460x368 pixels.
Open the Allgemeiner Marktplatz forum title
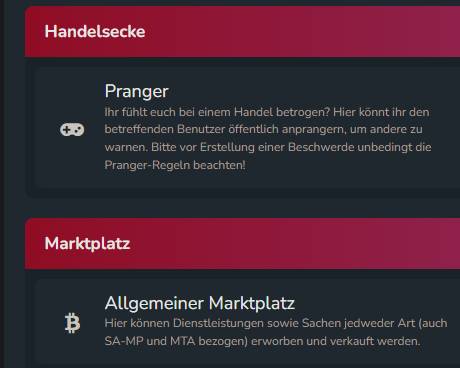point(200,303)
